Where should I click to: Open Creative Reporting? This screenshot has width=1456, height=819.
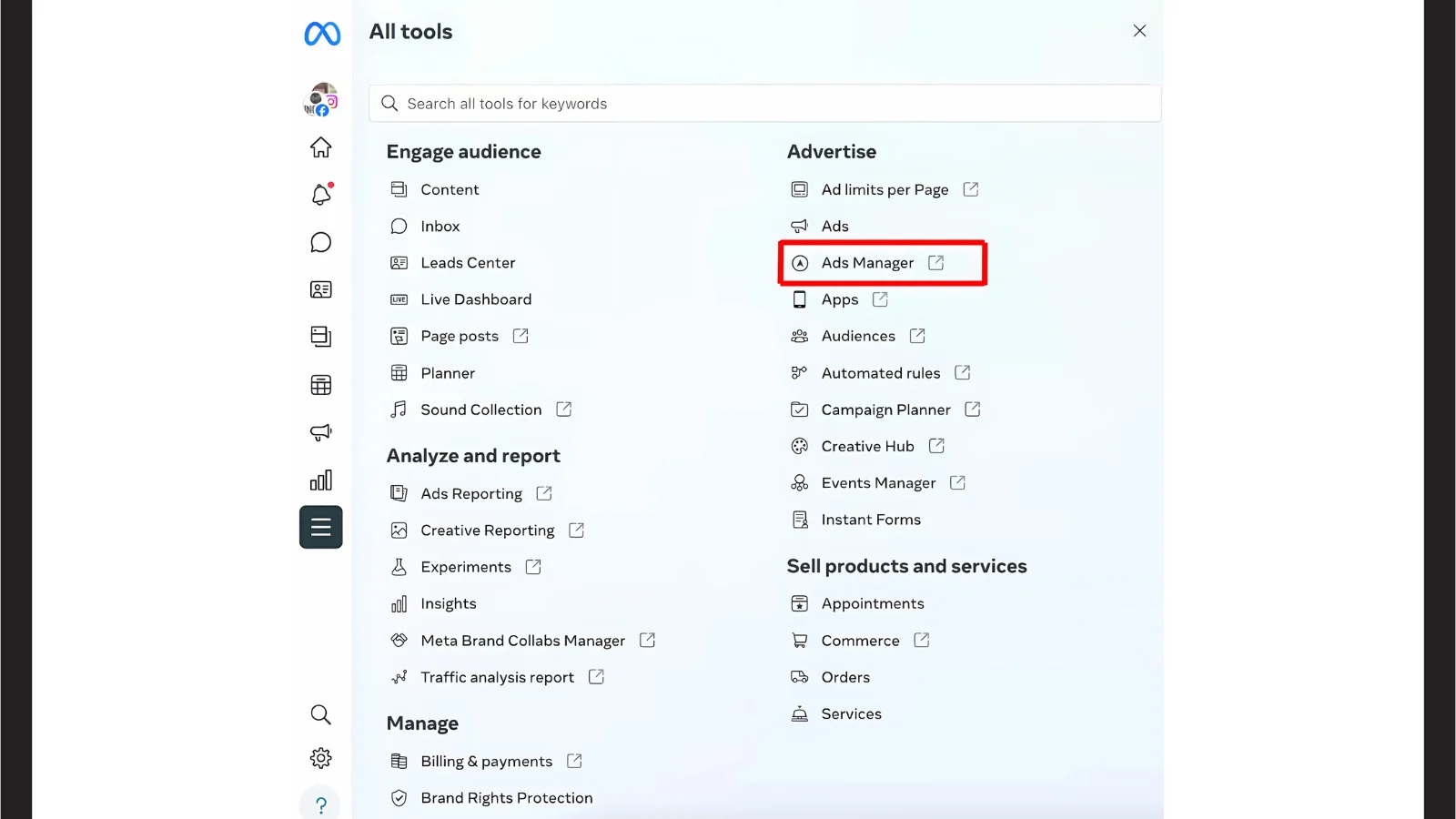[487, 531]
